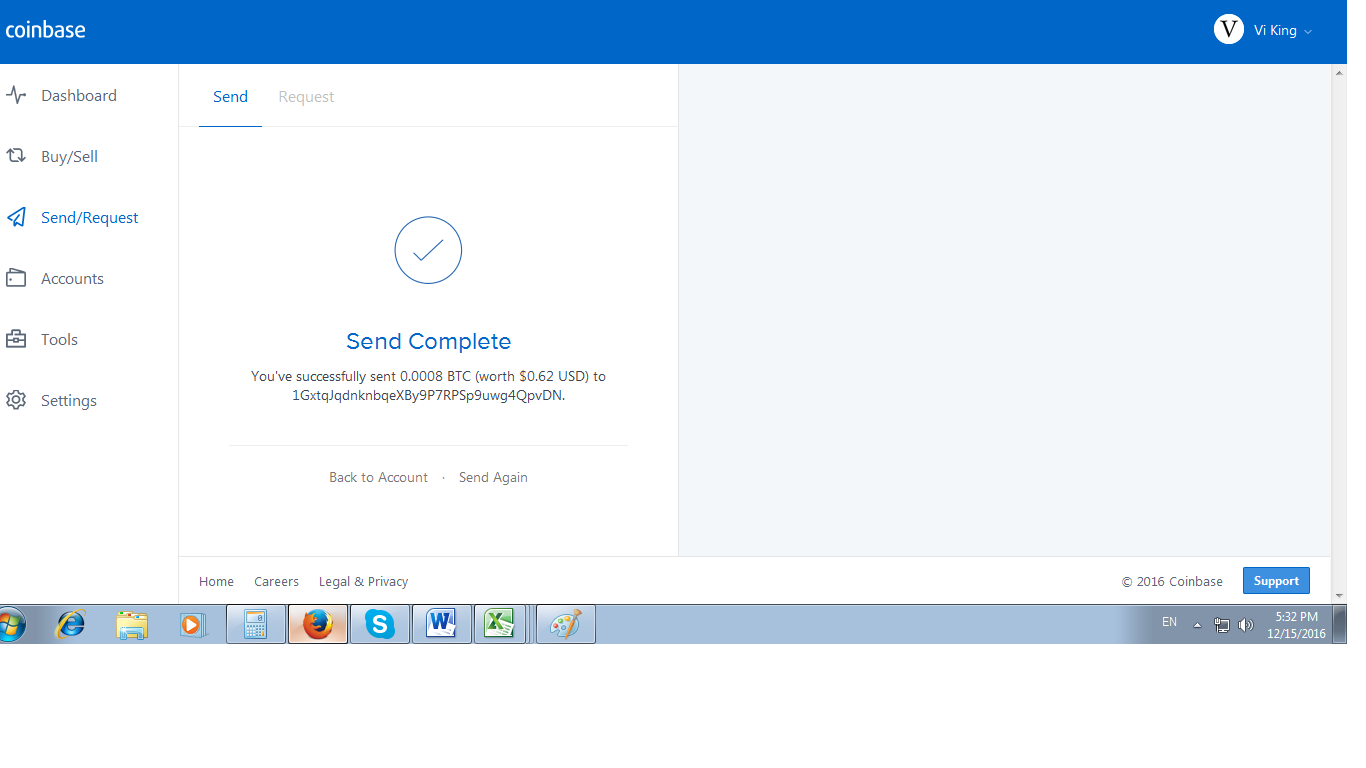
Task: Open the Tools section
Action: click(59, 340)
